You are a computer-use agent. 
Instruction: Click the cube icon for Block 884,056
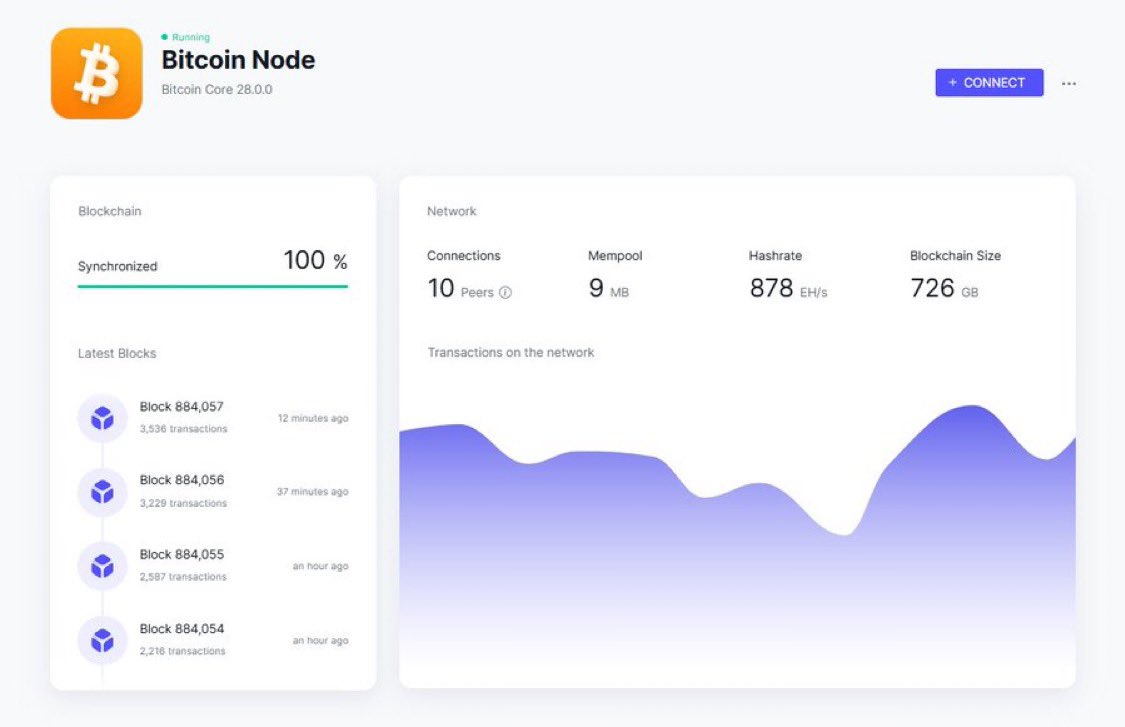101,491
